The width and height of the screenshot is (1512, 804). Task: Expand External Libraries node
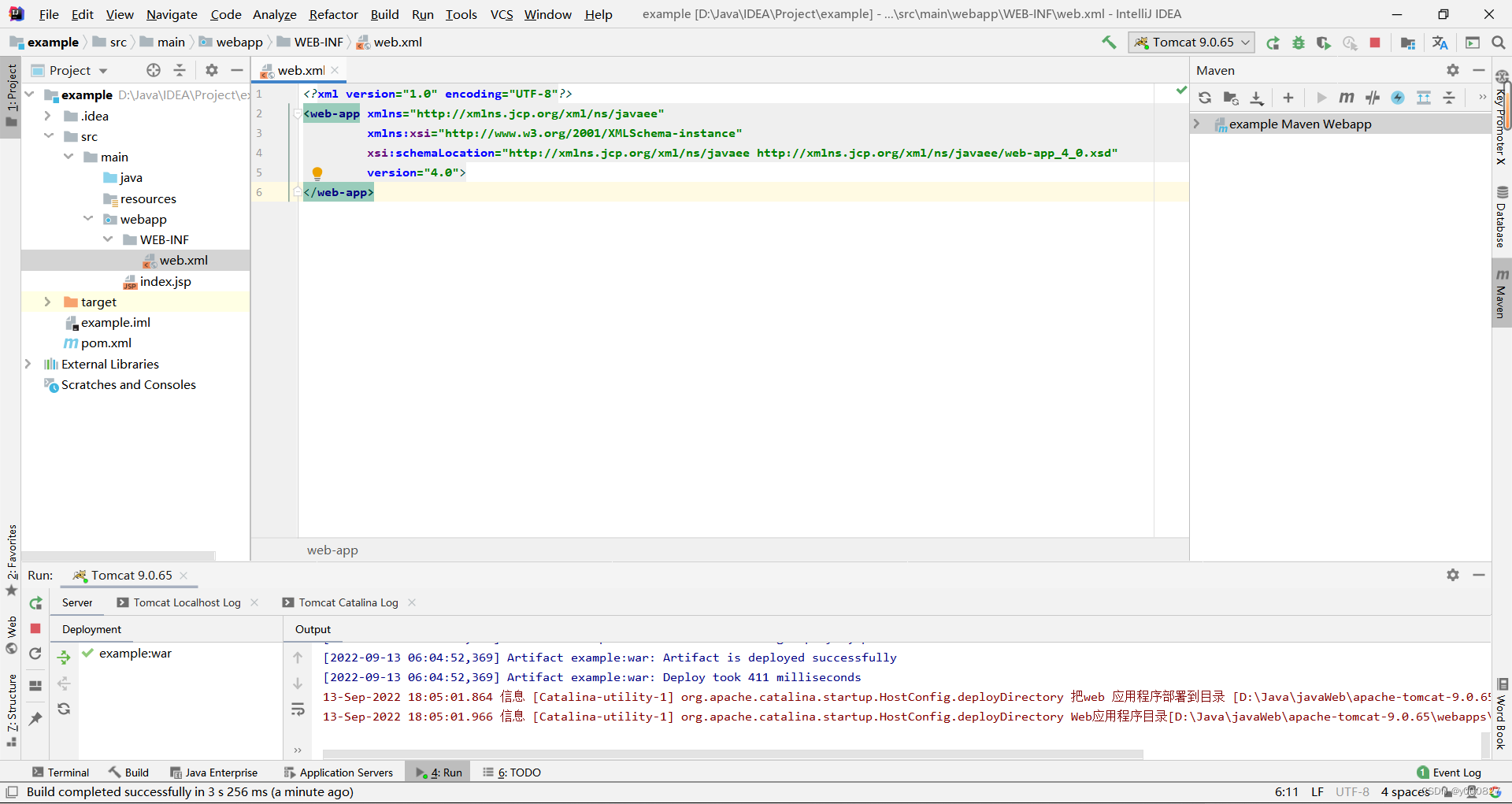click(28, 364)
